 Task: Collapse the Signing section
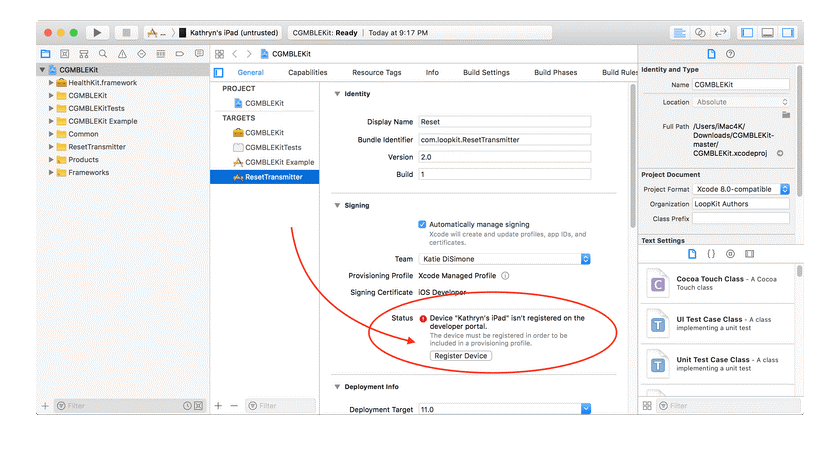tap(338, 205)
